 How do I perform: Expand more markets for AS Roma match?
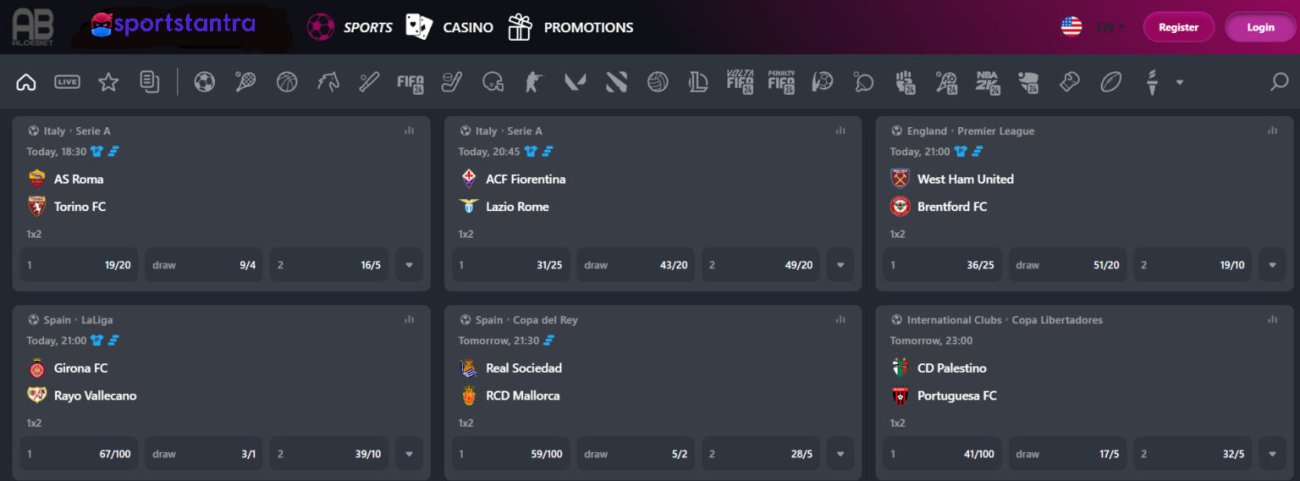point(409,265)
